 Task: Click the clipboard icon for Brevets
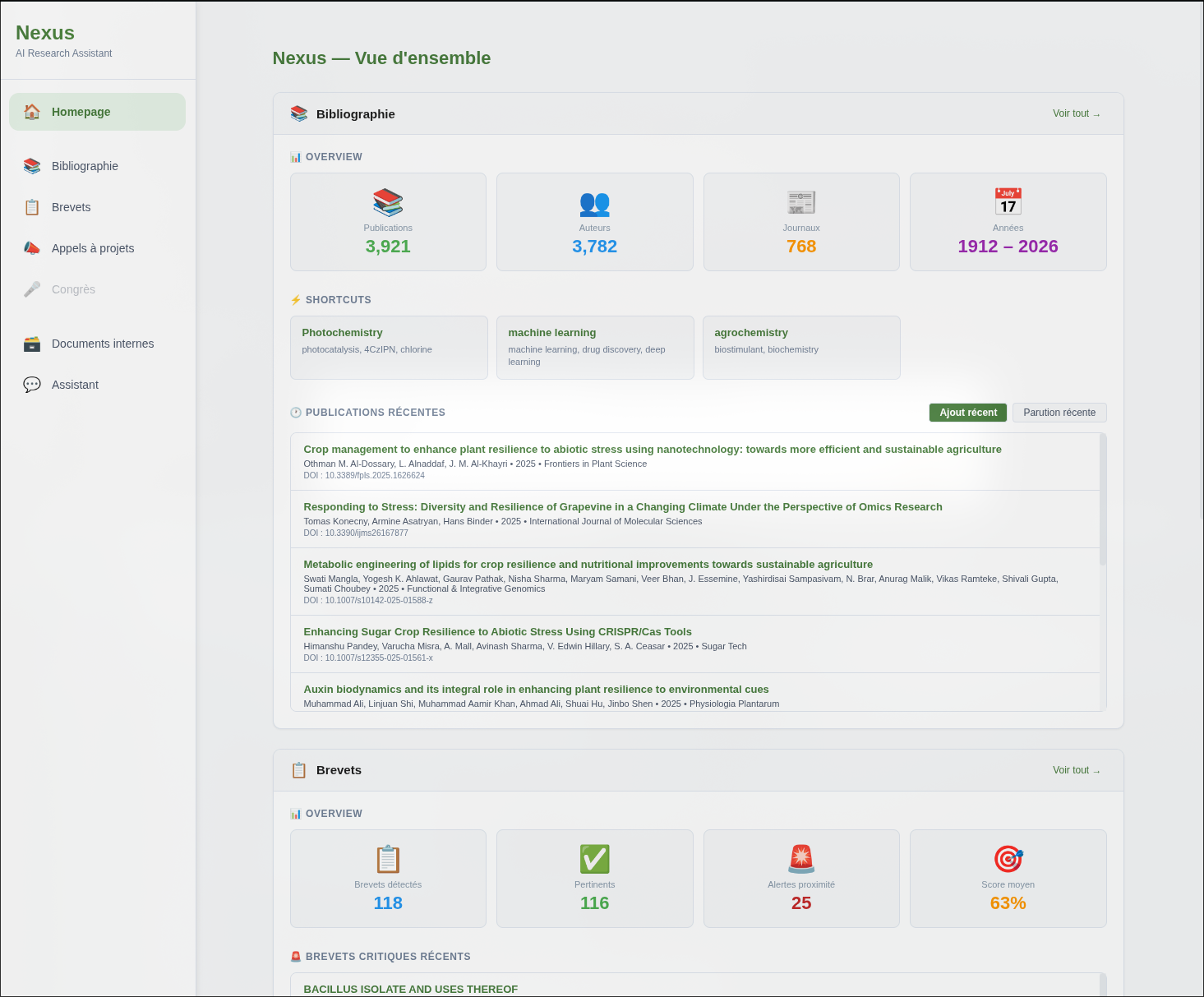click(x=31, y=206)
